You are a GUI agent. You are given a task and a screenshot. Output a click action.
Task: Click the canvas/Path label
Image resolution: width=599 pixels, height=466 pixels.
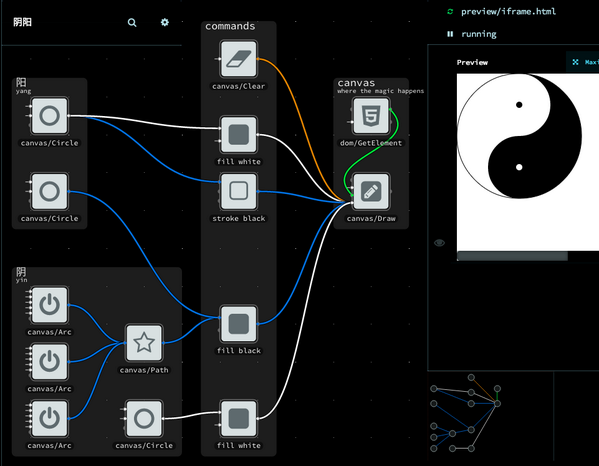pos(144,370)
